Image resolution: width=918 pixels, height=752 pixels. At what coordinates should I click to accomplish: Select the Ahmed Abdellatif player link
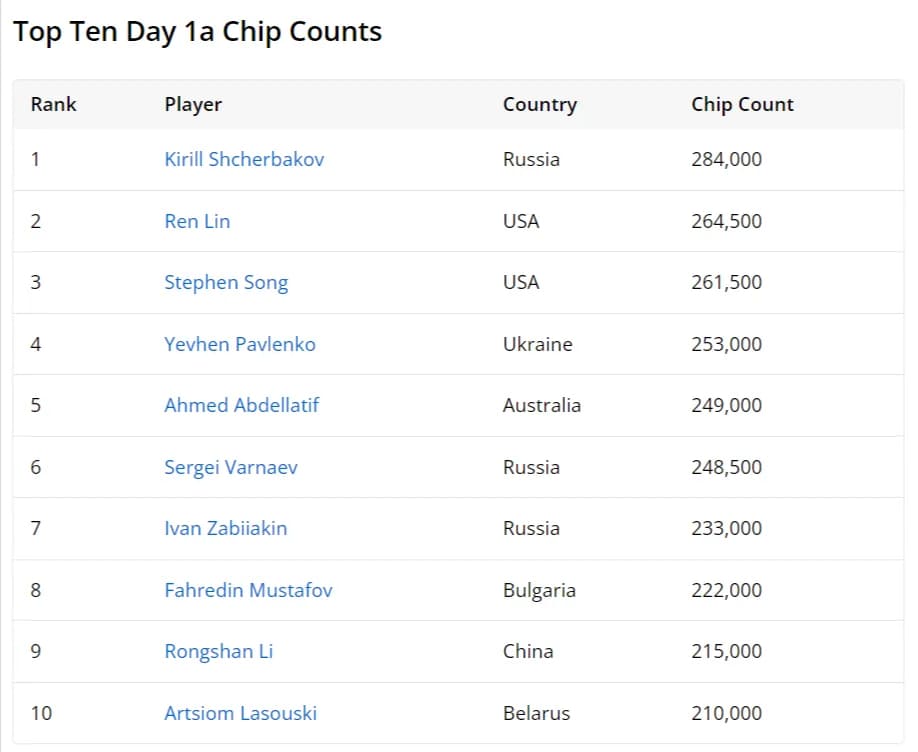(242, 405)
